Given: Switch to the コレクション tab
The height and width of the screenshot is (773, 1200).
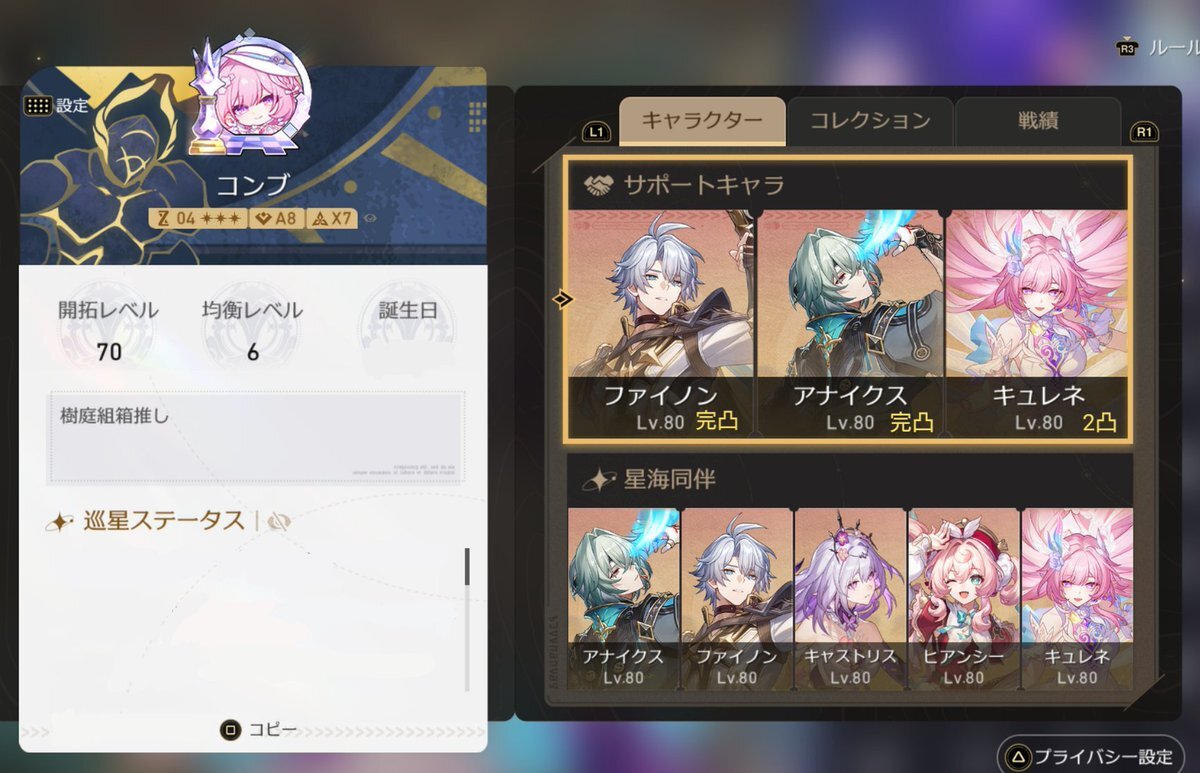Looking at the screenshot, I should point(870,122).
